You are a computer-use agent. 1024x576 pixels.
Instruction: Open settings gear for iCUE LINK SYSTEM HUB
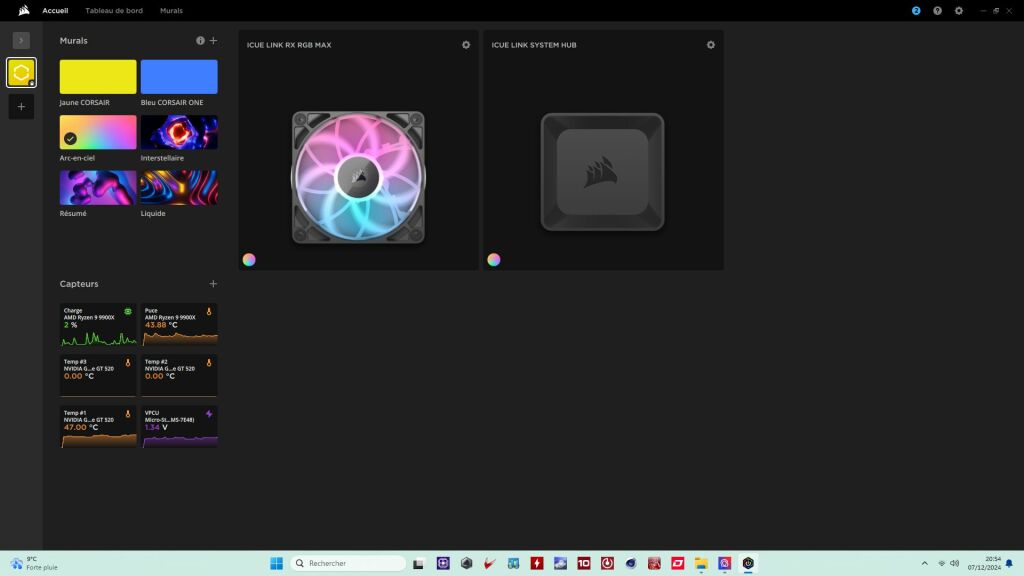coord(711,45)
